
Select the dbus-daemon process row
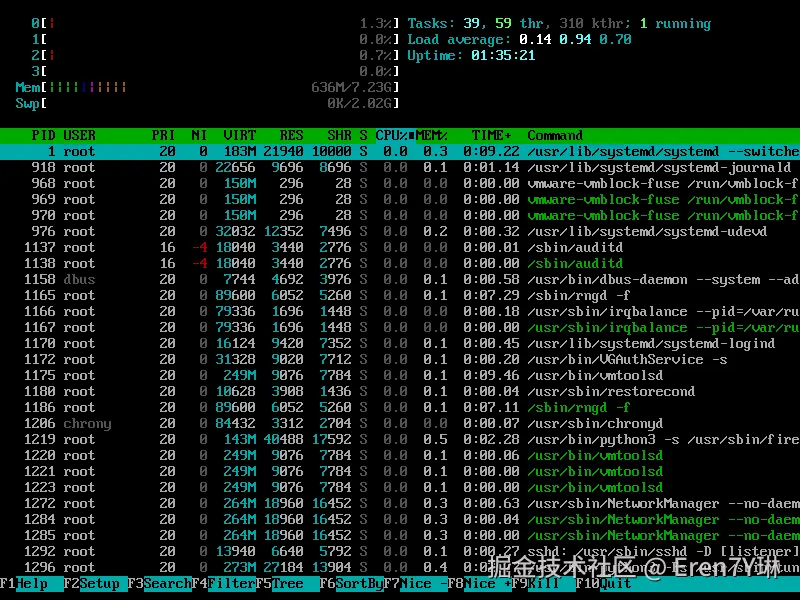point(400,279)
